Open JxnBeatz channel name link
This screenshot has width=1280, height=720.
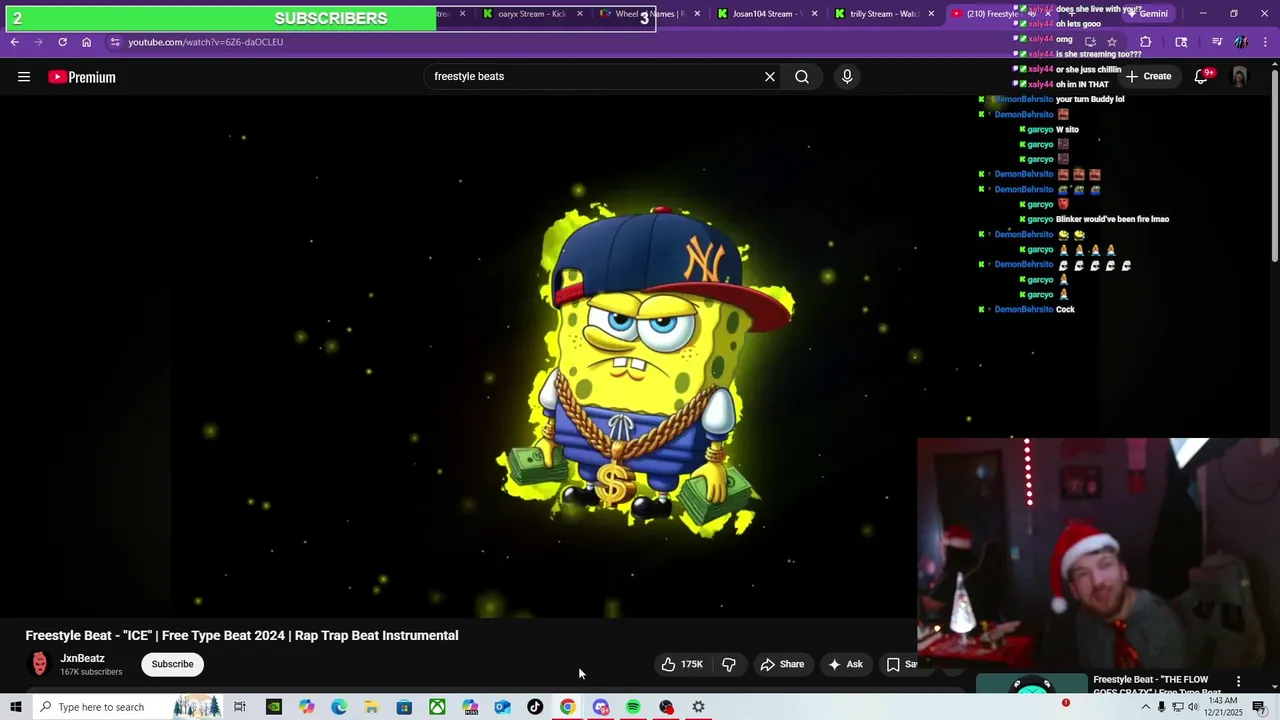[82, 658]
